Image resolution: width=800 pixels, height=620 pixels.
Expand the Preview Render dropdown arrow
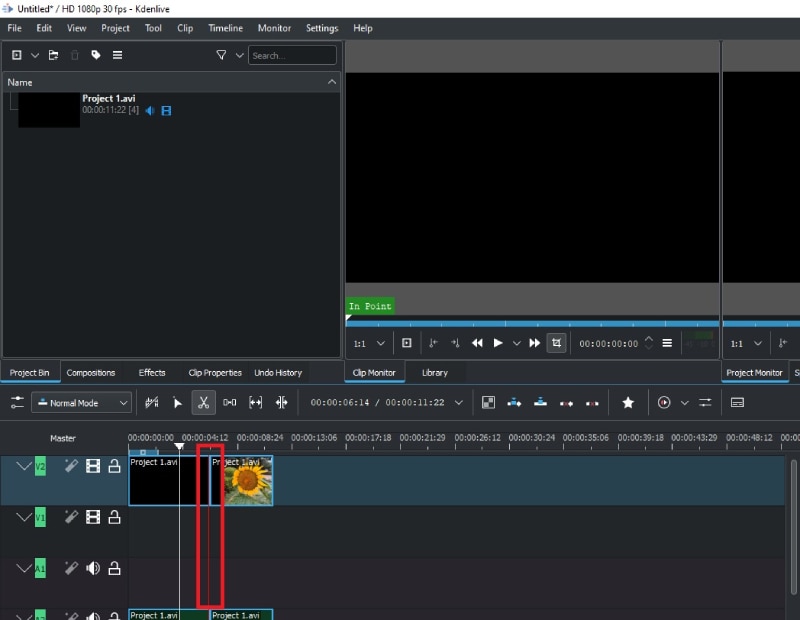(x=685, y=403)
